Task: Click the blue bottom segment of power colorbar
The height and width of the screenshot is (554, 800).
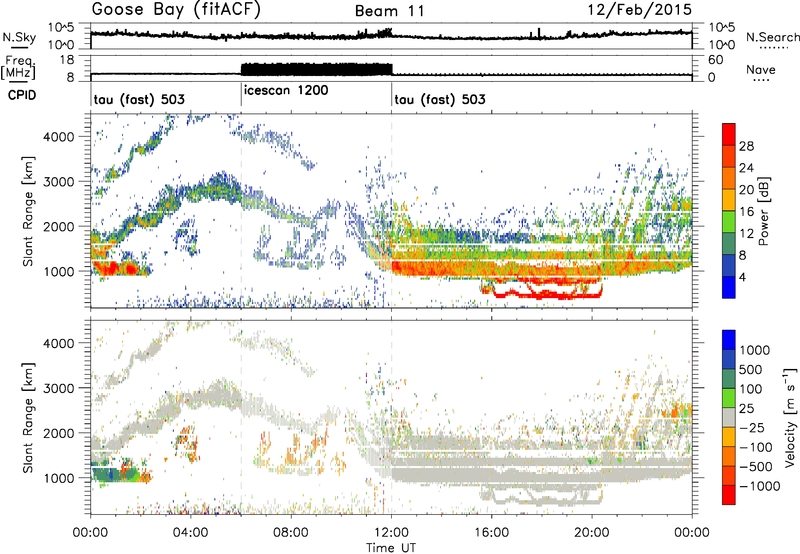Action: click(729, 287)
